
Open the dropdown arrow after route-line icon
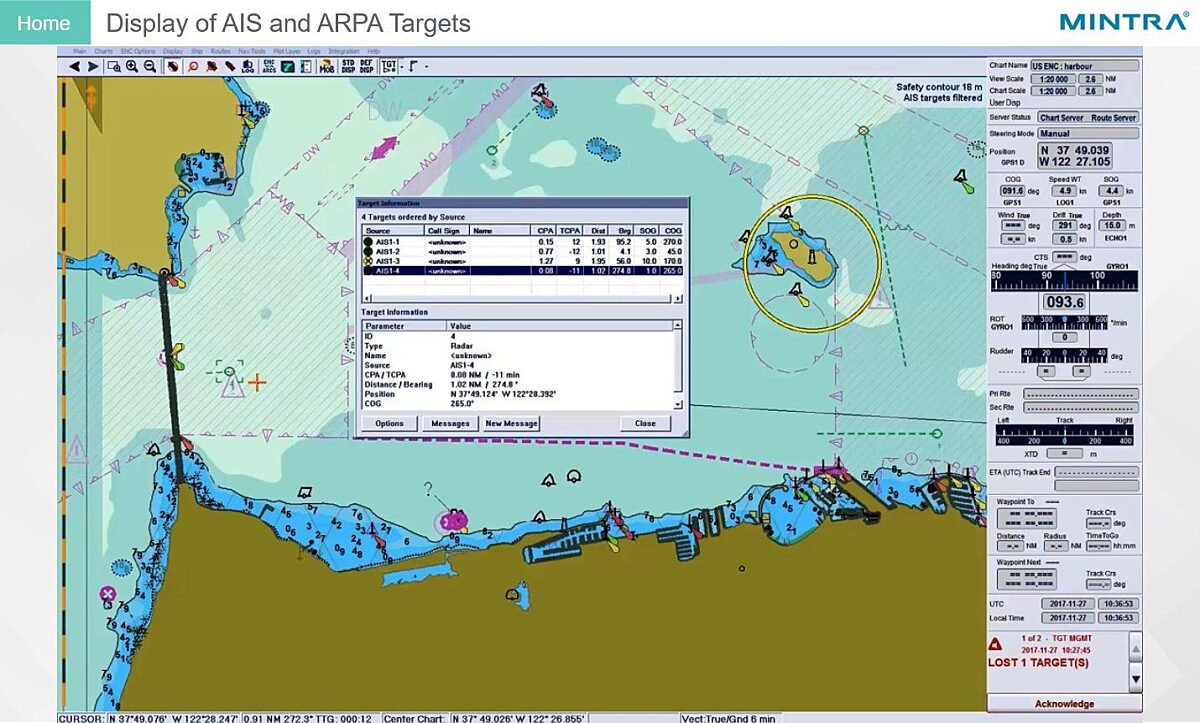pyautogui.click(x=426, y=67)
